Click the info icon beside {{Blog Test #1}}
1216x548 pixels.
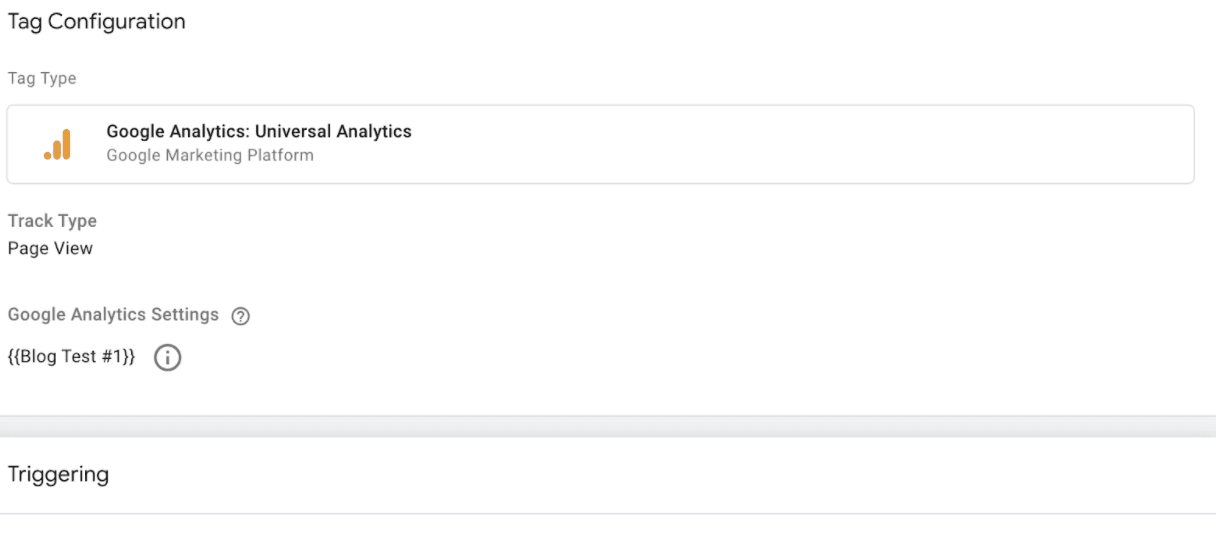[x=167, y=358]
